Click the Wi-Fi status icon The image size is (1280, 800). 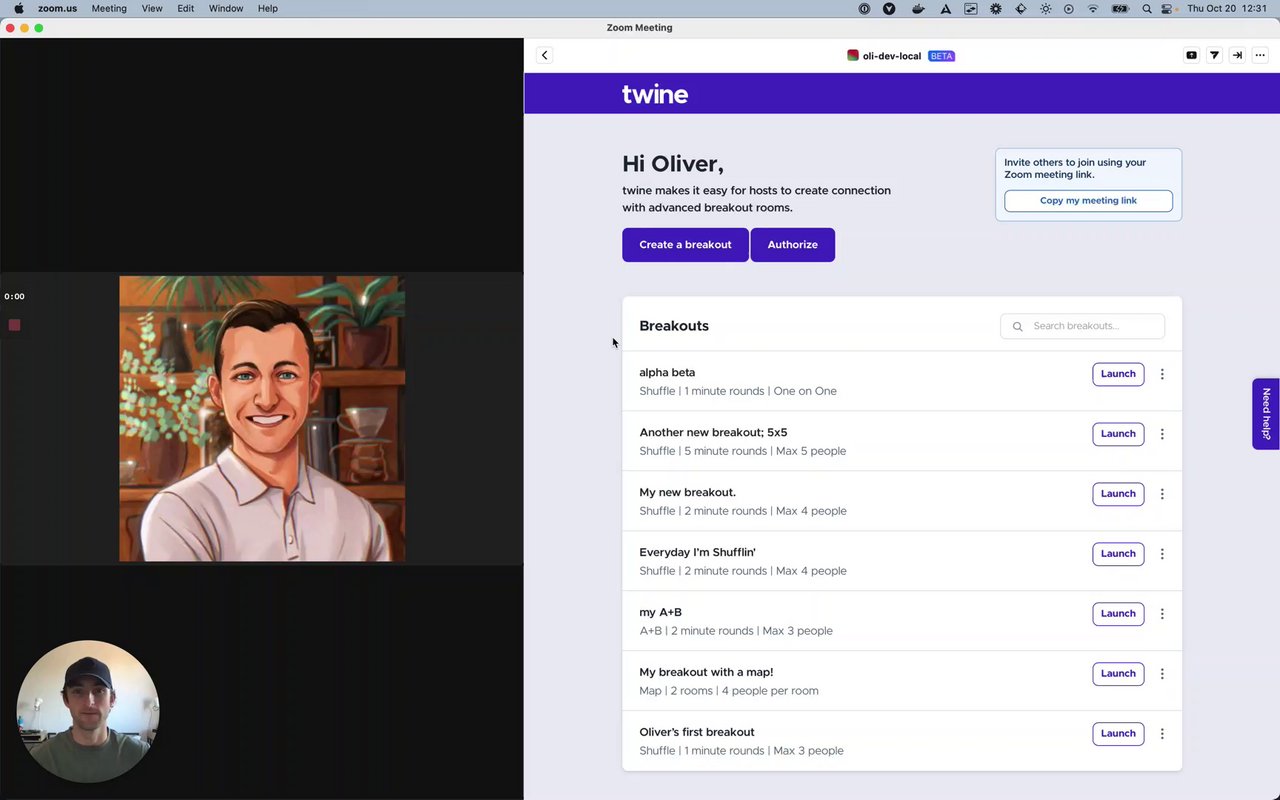click(1093, 8)
